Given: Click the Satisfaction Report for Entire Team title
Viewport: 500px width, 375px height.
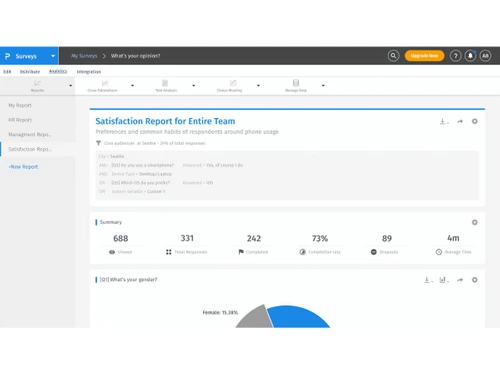Looking at the screenshot, I should tap(165, 121).
